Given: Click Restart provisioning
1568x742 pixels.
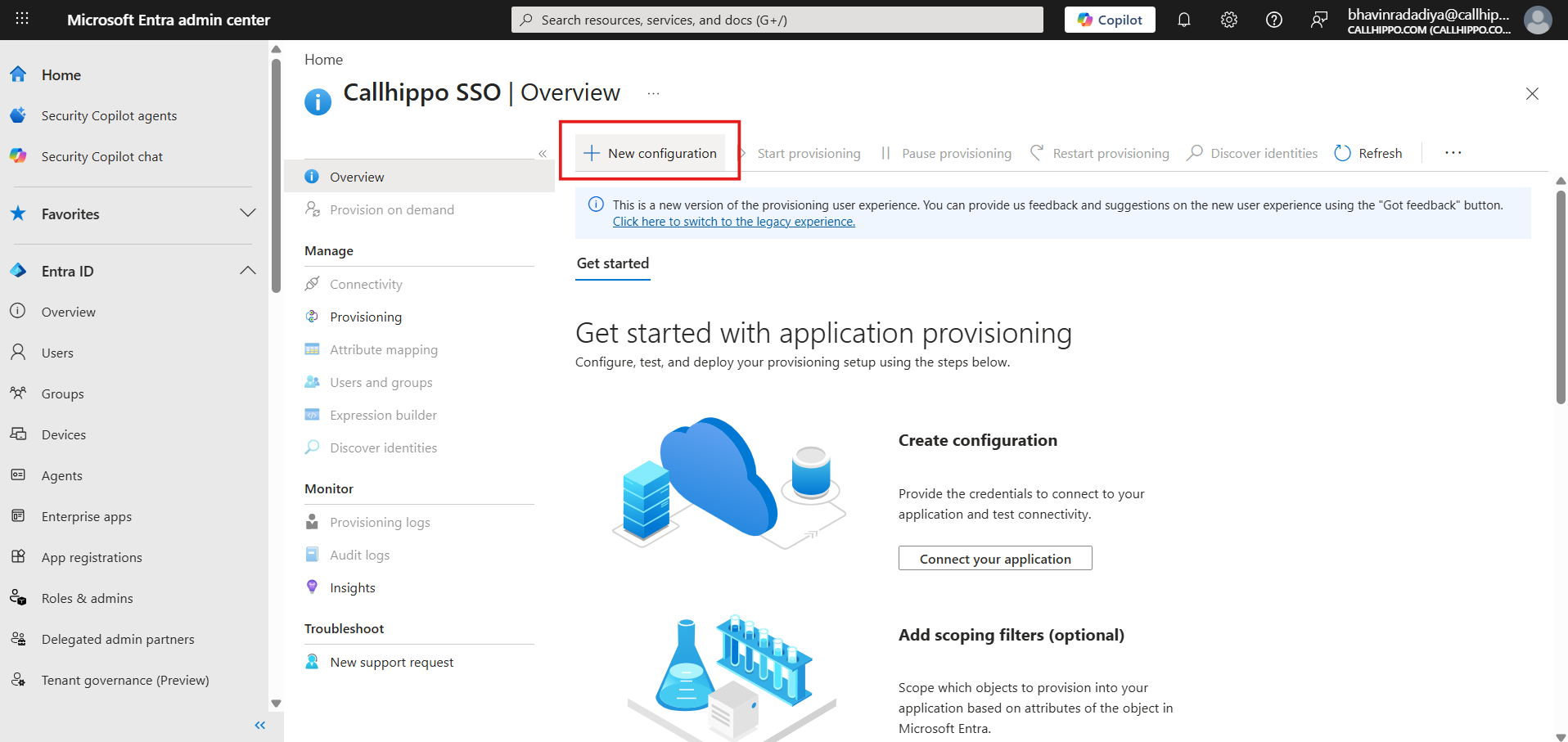Looking at the screenshot, I should point(1100,153).
